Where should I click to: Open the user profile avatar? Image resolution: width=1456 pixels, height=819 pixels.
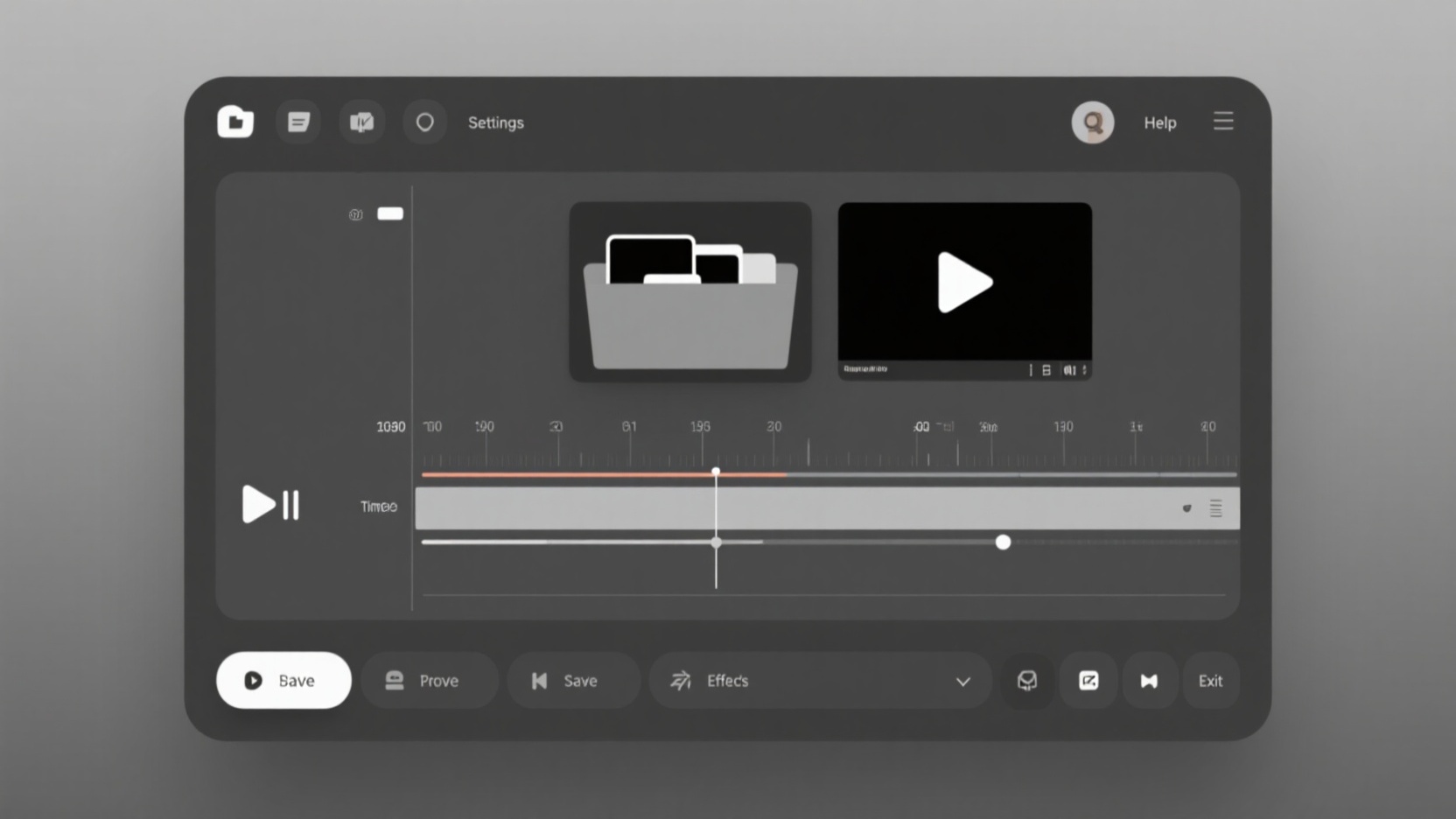coord(1092,122)
